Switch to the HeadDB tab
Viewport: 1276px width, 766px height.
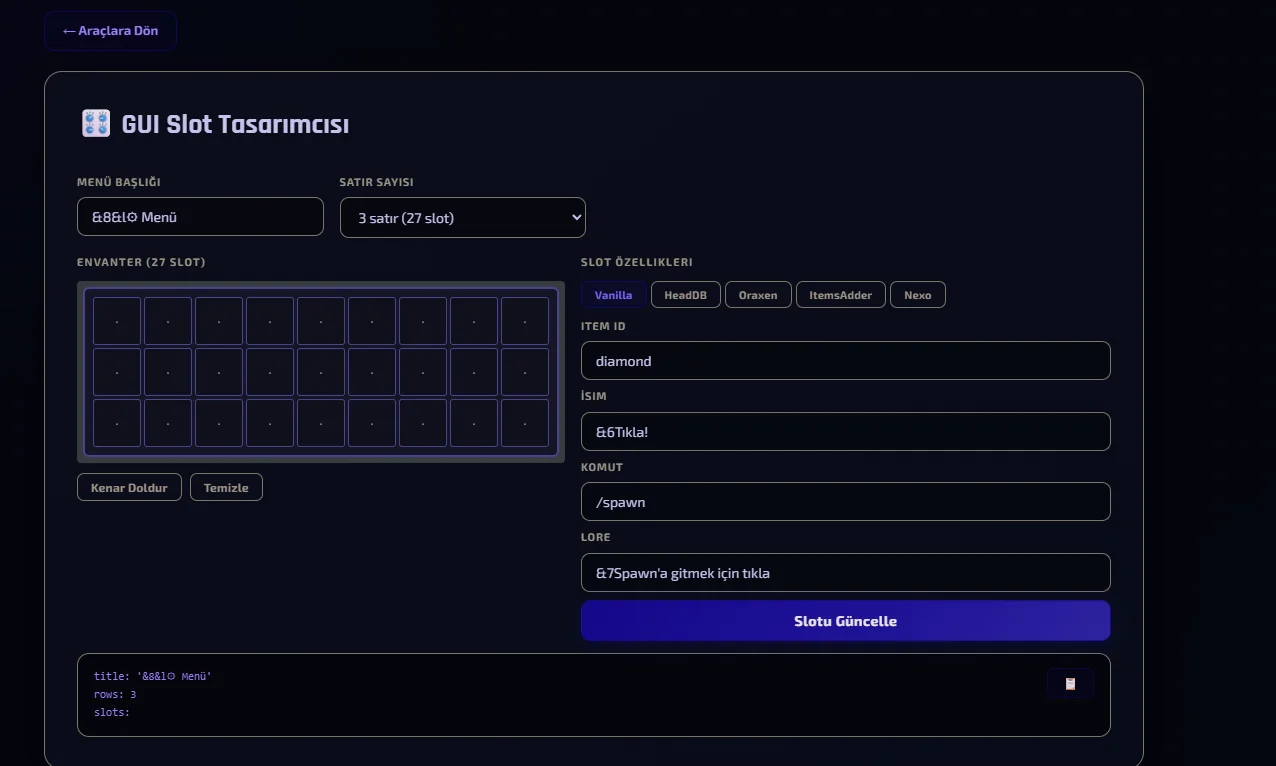(x=685, y=295)
